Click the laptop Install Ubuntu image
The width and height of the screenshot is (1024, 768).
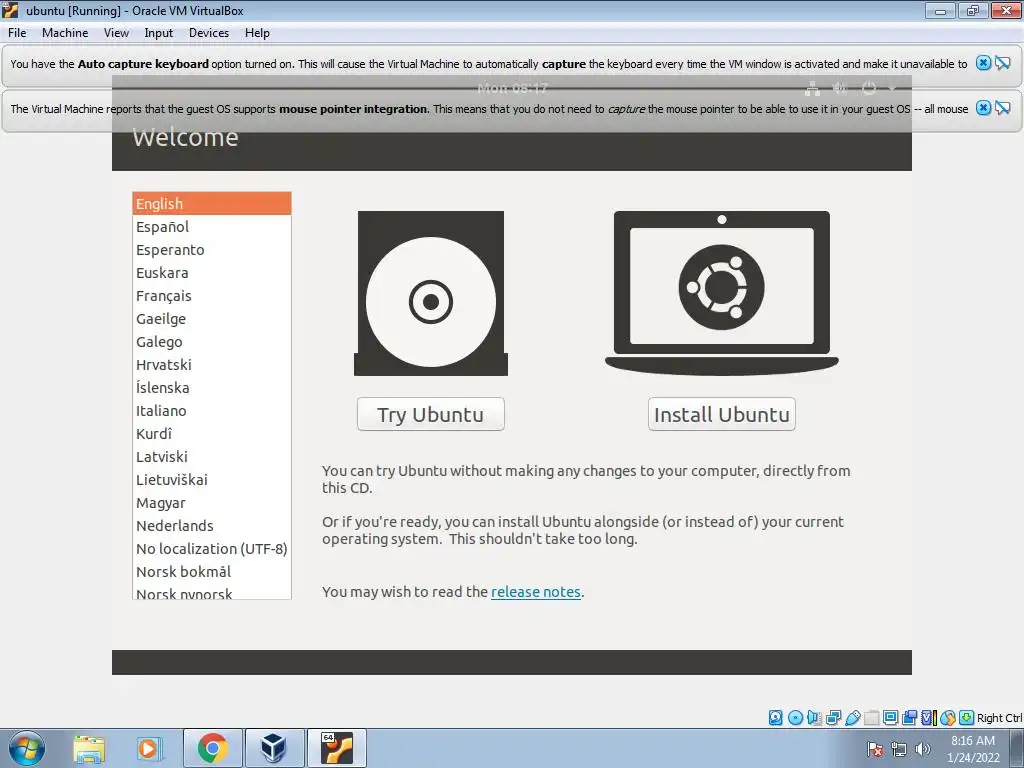click(x=722, y=293)
